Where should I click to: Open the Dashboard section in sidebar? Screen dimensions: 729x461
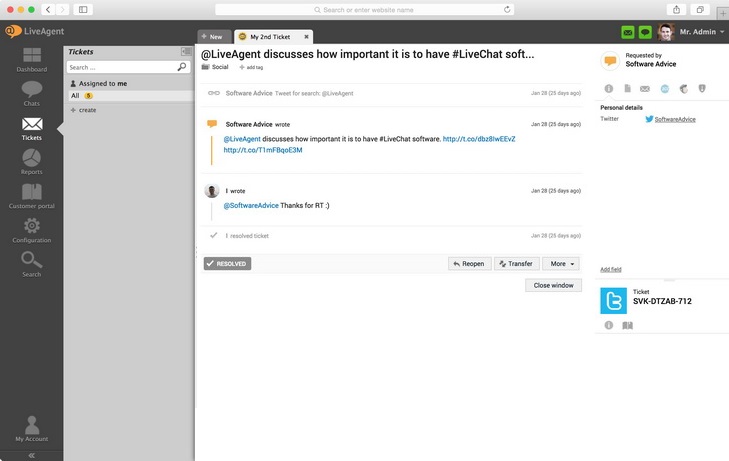tap(32, 60)
